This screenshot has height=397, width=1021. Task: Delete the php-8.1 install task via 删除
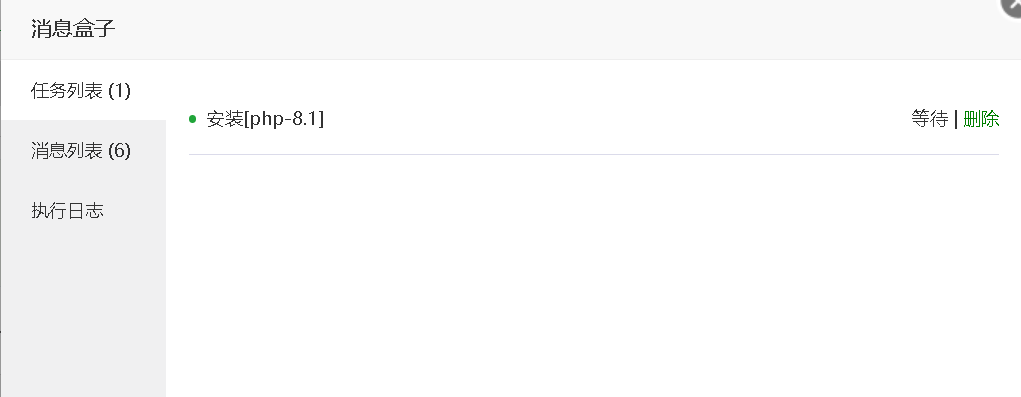pyautogui.click(x=981, y=119)
